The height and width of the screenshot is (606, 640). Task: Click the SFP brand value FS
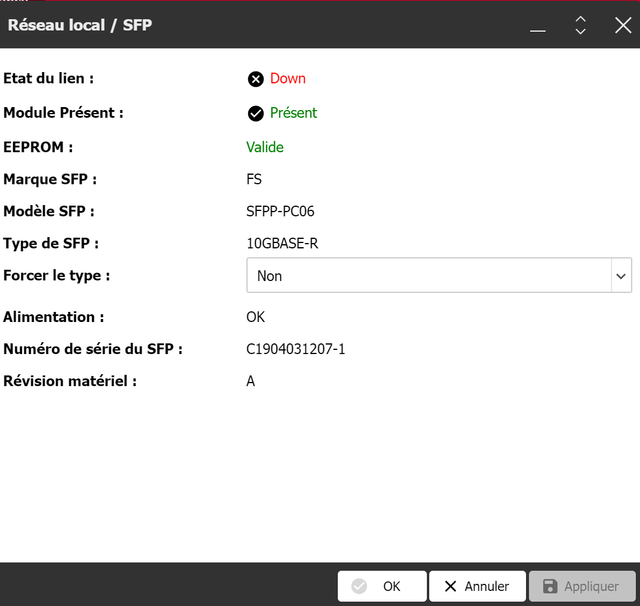point(254,179)
